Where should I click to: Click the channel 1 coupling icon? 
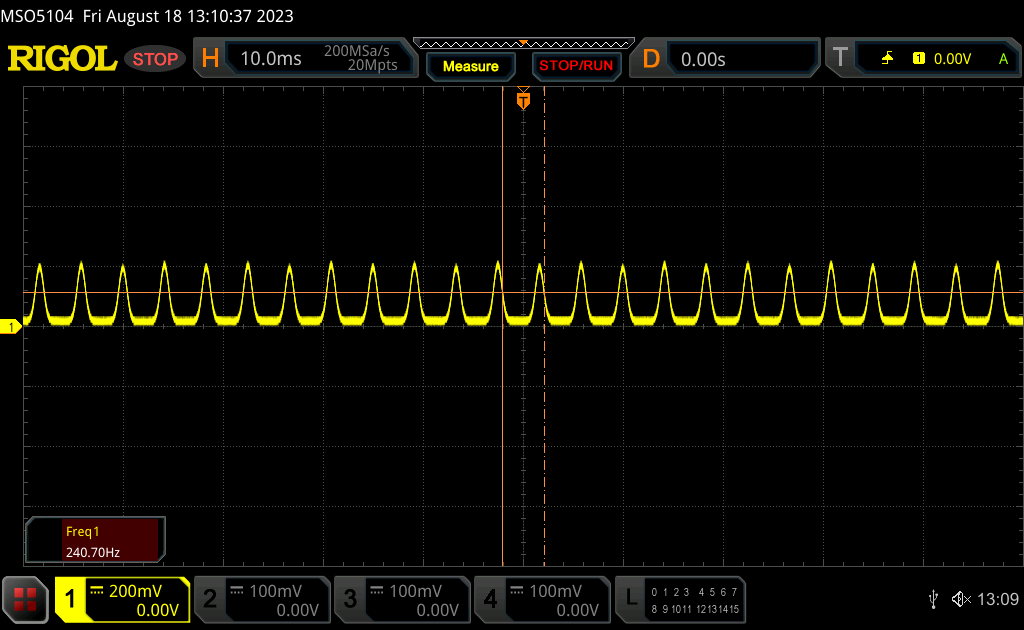click(97, 591)
